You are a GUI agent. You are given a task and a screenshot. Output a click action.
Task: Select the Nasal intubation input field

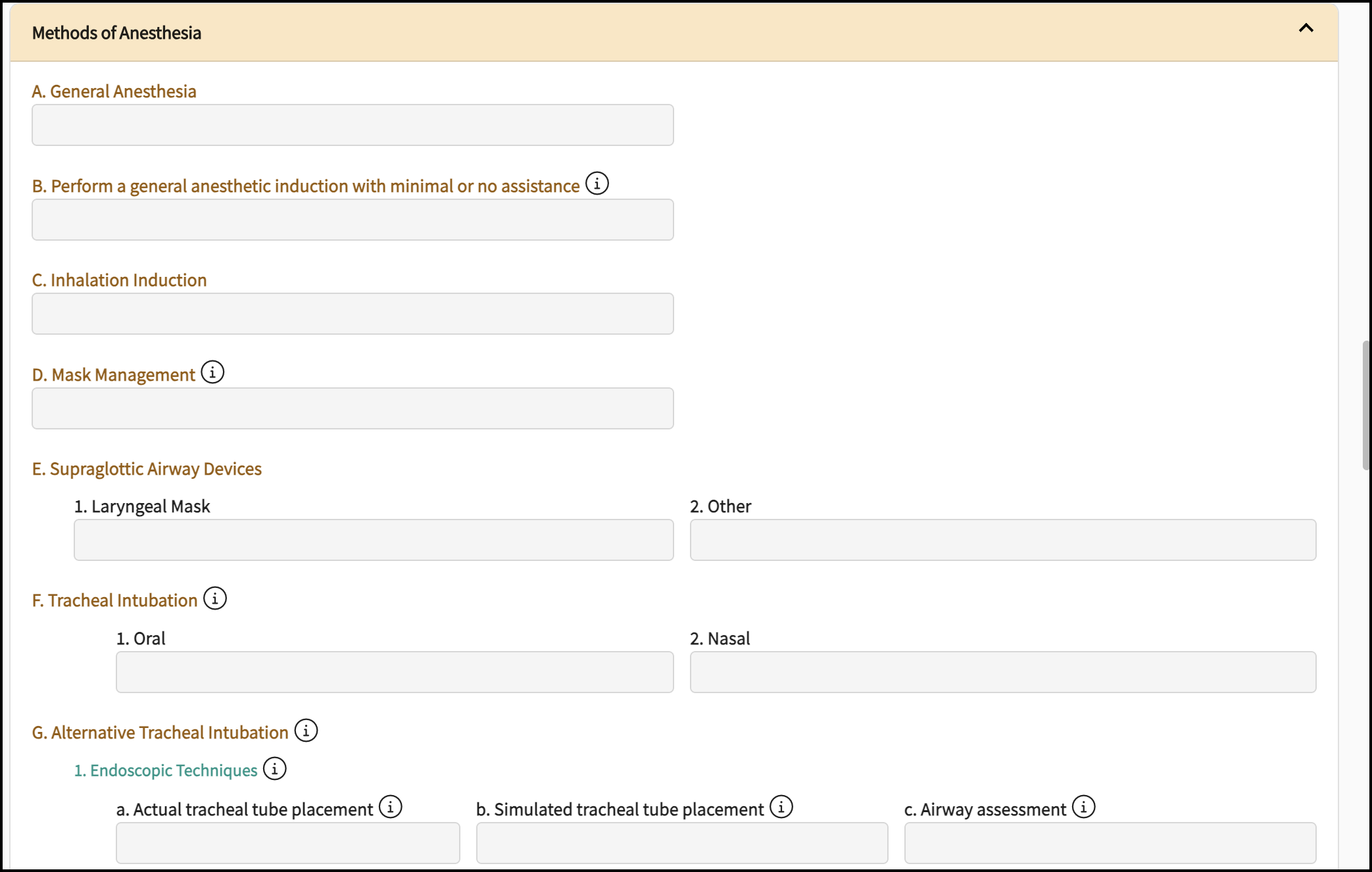tap(1002, 672)
